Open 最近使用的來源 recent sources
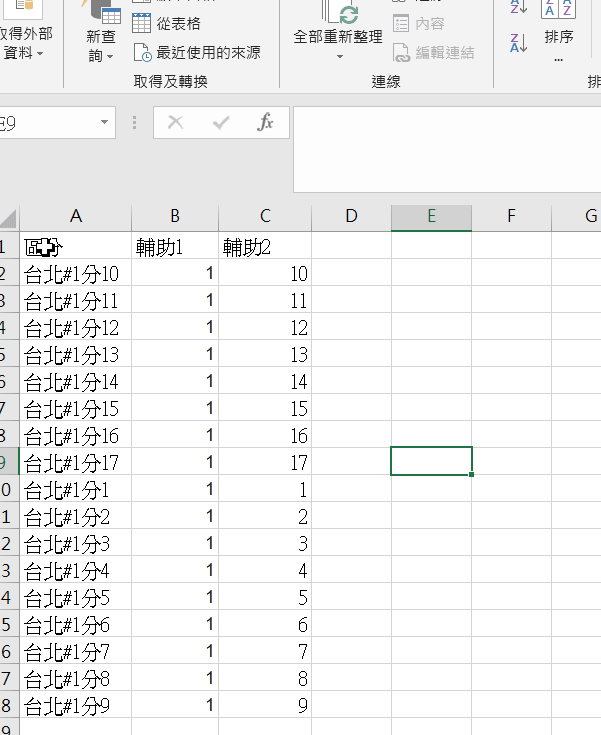The image size is (601, 735). point(197,52)
